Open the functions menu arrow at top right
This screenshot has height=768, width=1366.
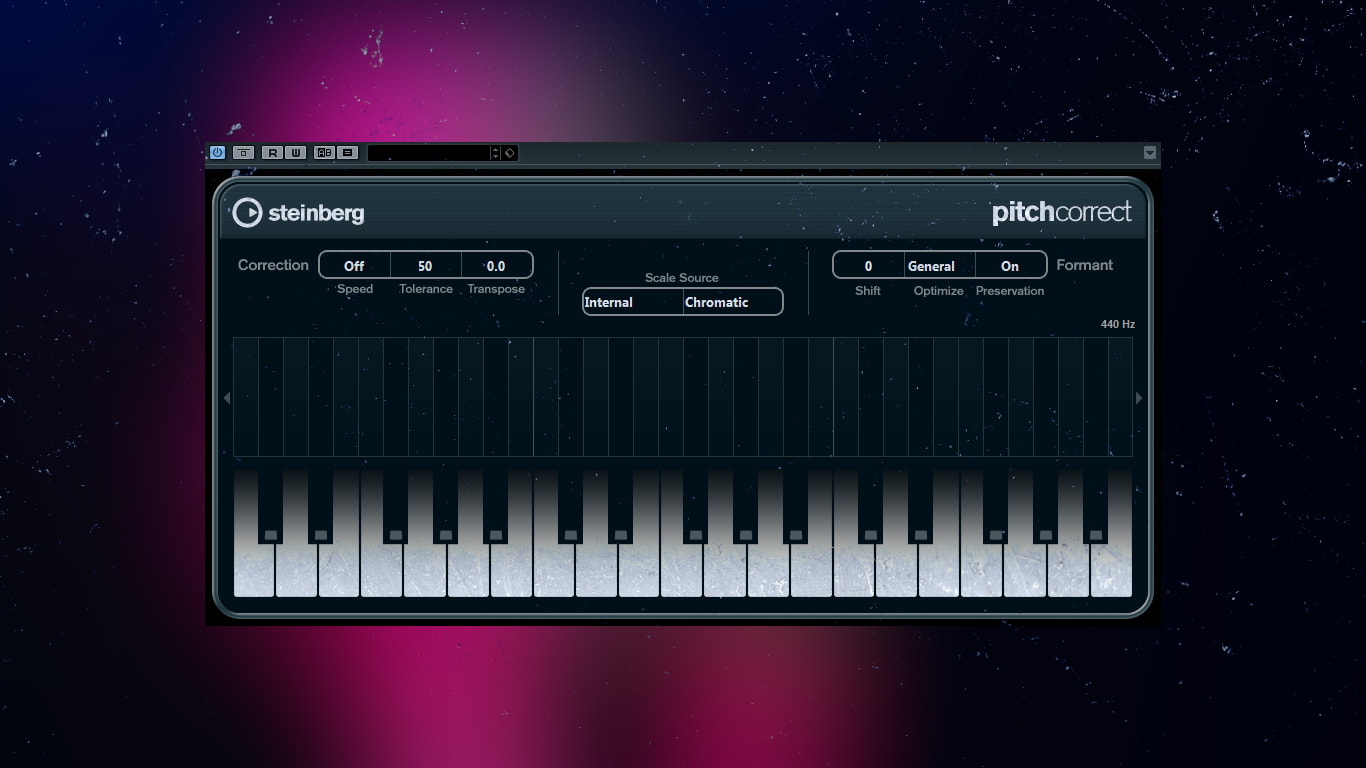(1150, 153)
